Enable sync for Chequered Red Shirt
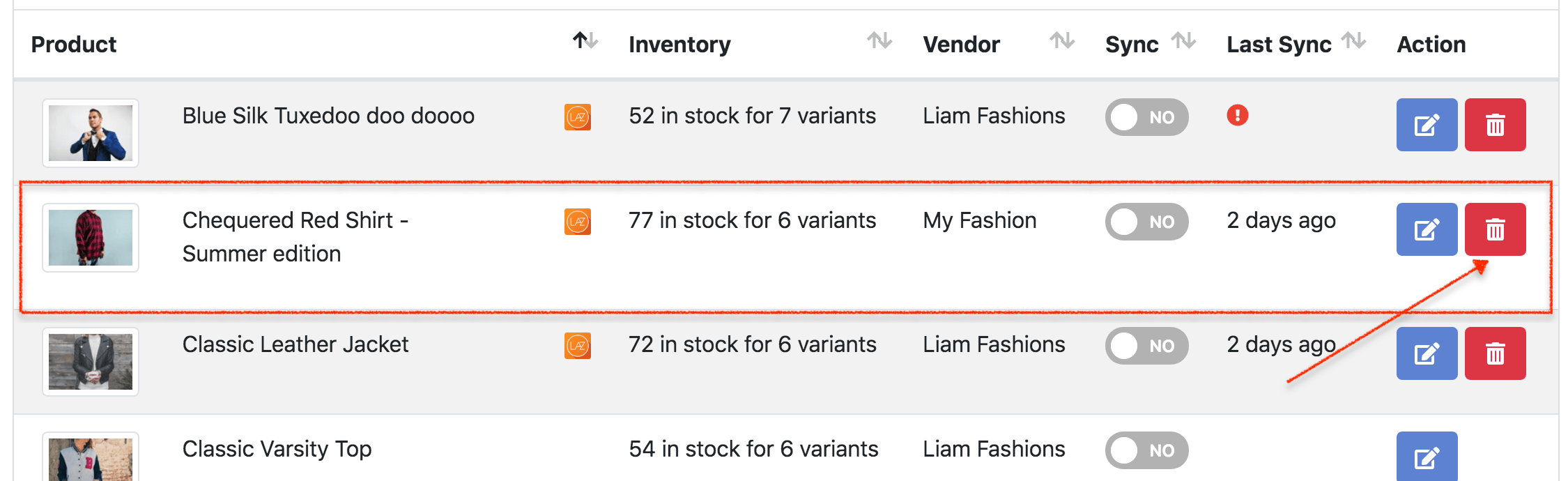Screen dimensions: 1568x481 [1146, 222]
